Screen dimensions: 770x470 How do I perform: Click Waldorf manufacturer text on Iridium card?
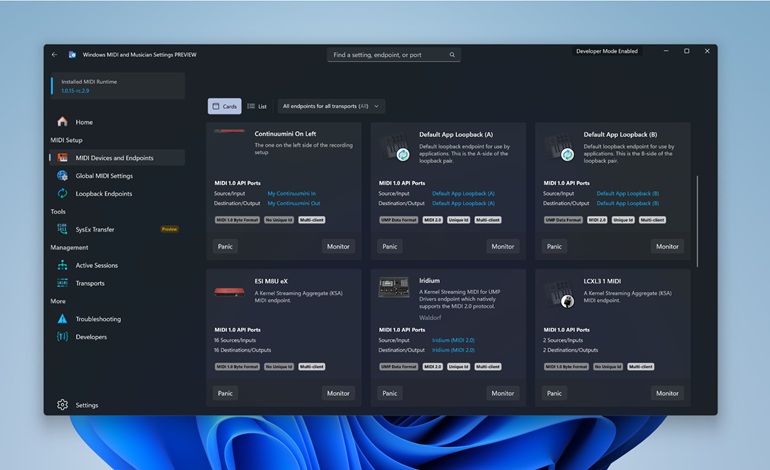[430, 318]
